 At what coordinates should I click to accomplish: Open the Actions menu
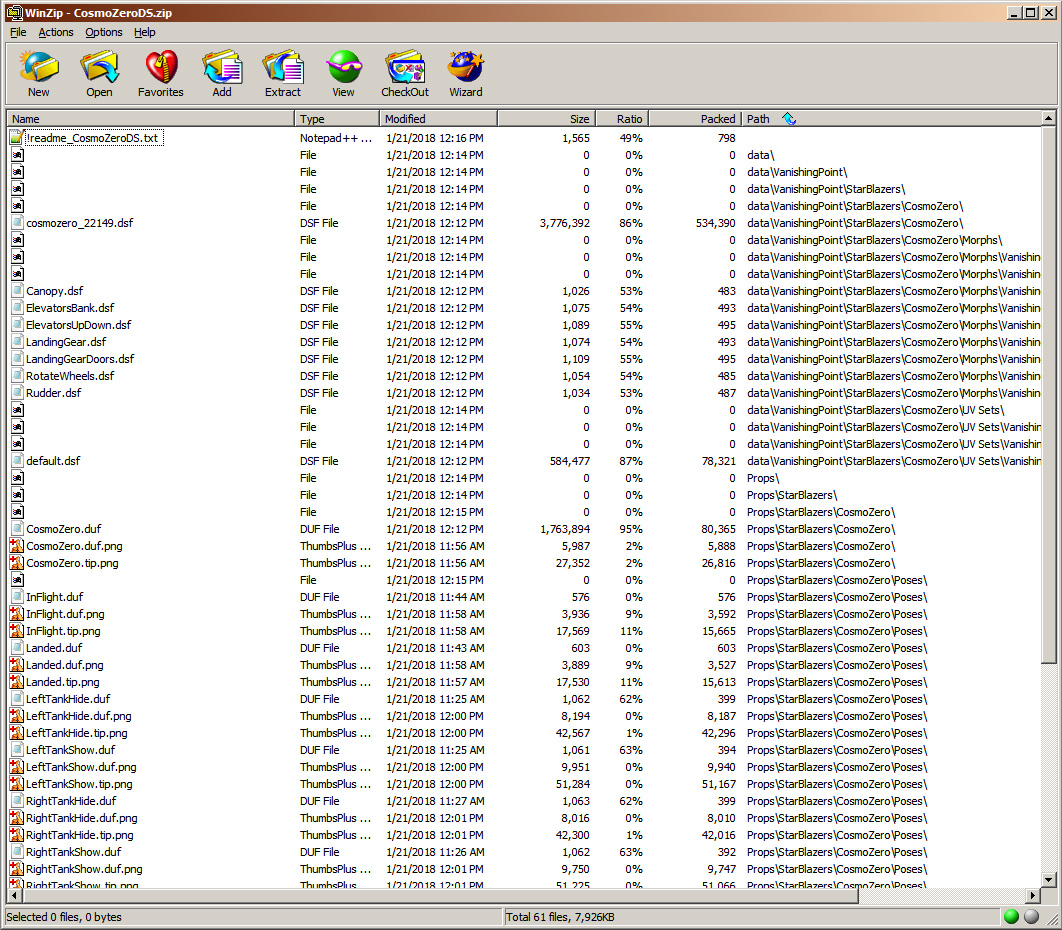56,32
